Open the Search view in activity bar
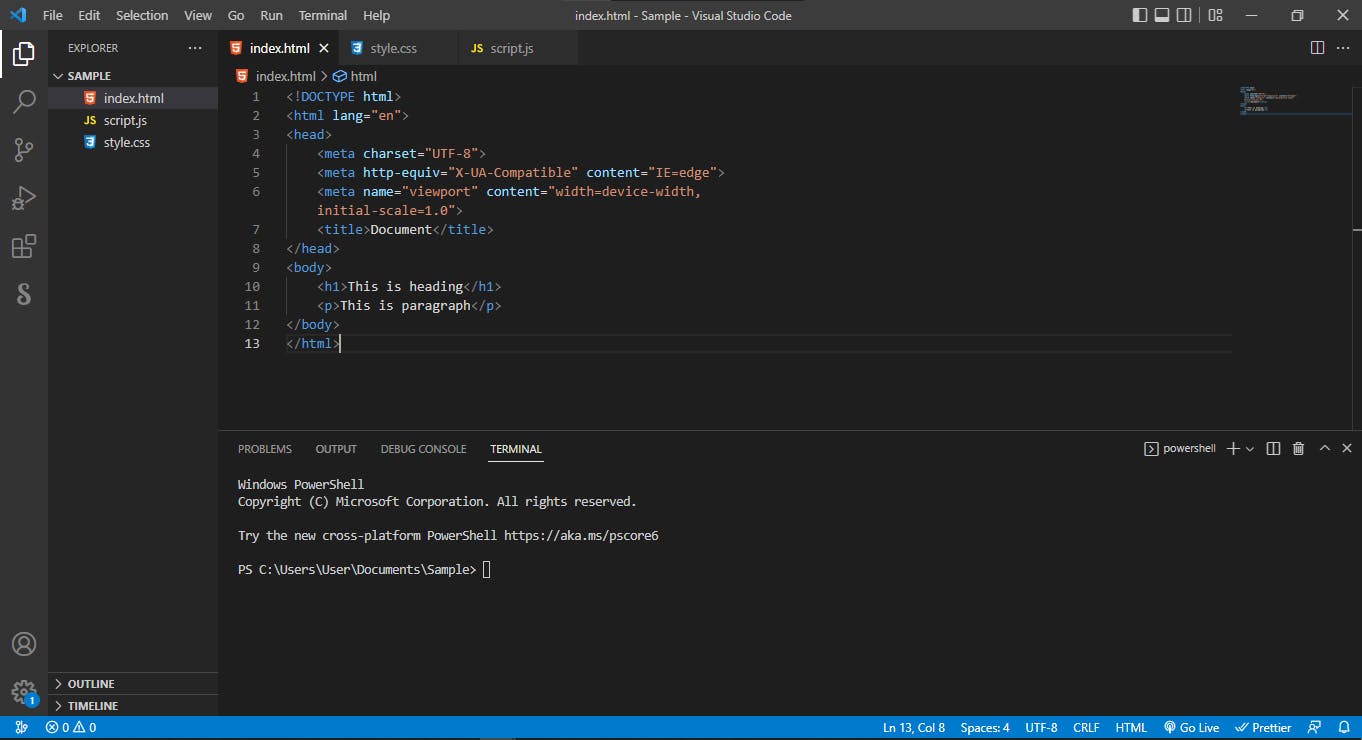Screen dimensions: 1362x740 pos(24,101)
